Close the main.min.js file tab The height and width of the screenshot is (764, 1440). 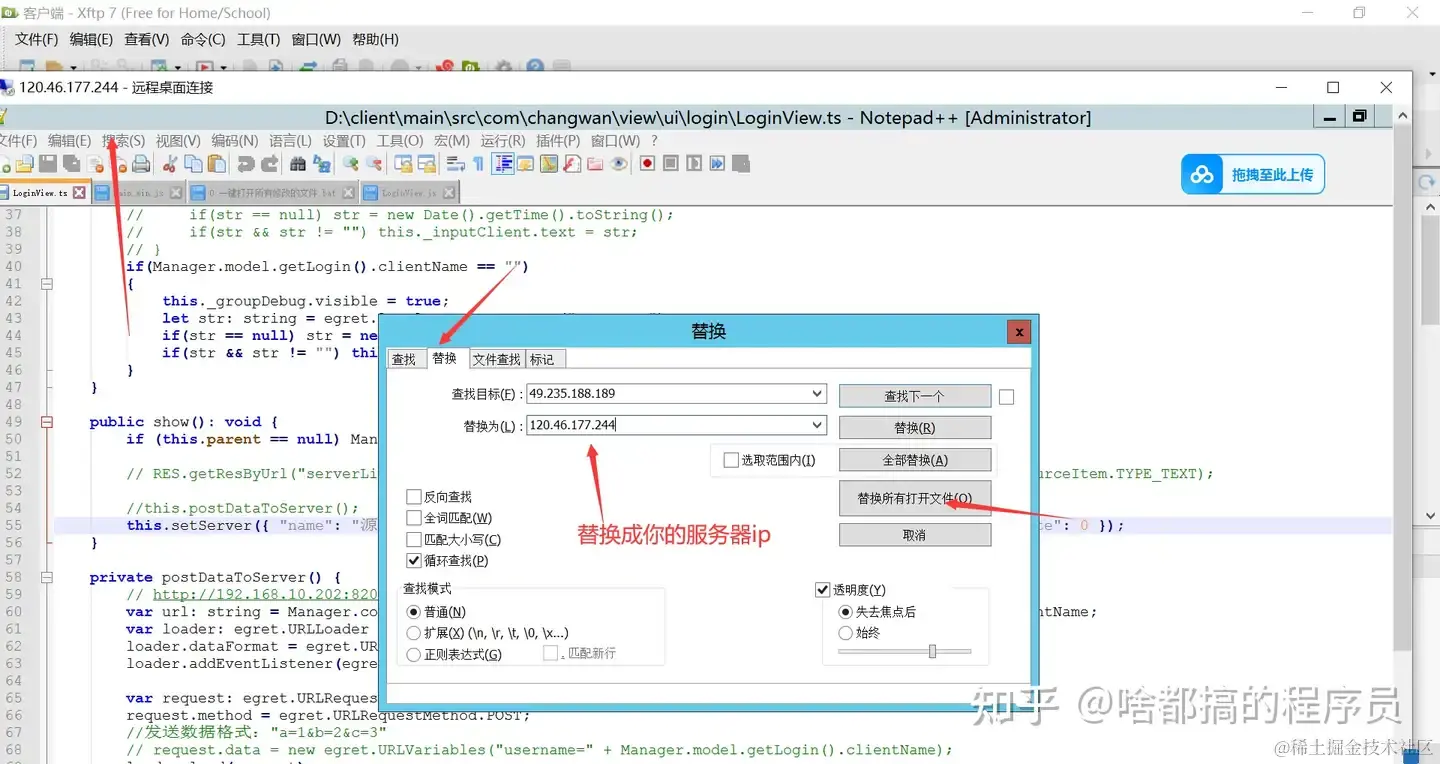pos(176,193)
